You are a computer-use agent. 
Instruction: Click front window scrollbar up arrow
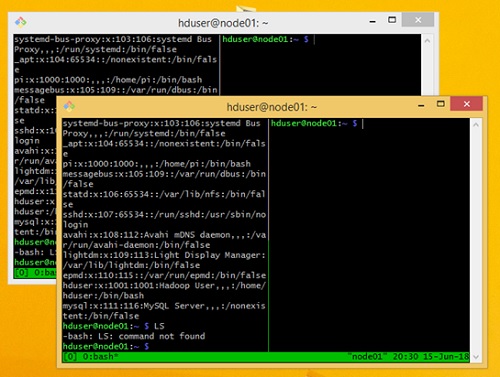point(476,125)
